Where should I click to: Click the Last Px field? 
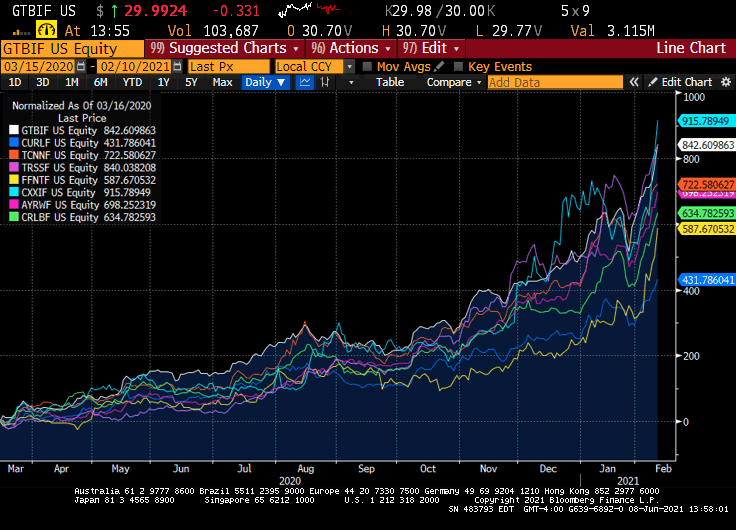(229, 66)
